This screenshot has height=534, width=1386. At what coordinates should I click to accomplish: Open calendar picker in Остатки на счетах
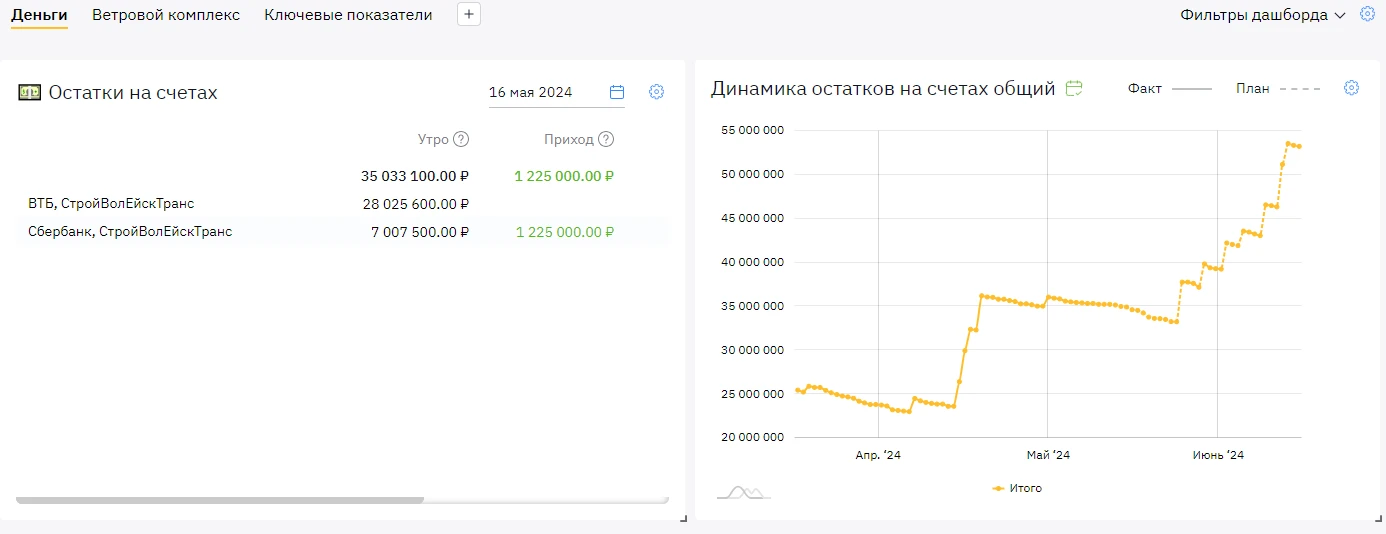click(617, 92)
